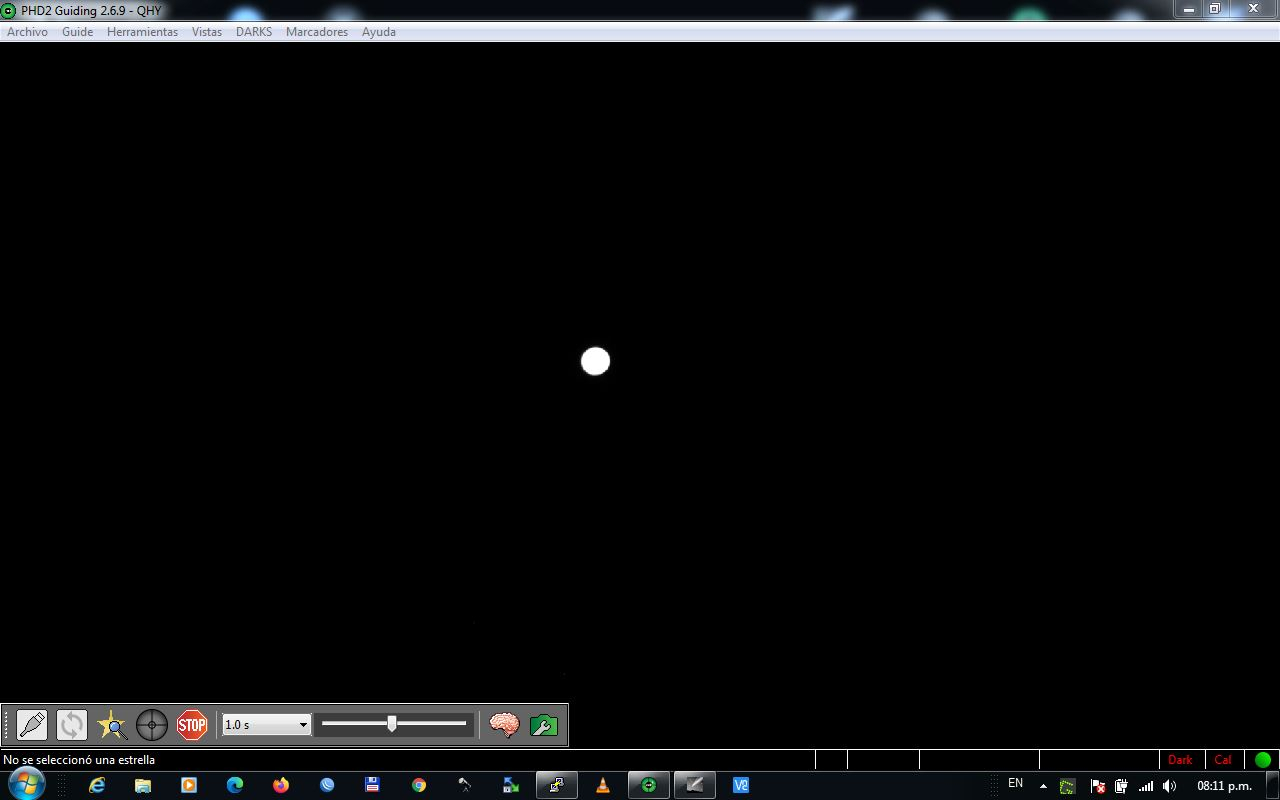The height and width of the screenshot is (800, 1280).
Task: Open Advanced Settings via the brain icon
Action: 504,725
